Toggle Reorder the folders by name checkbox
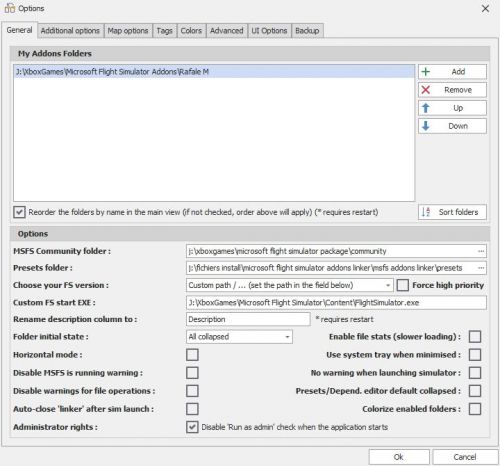Image resolution: width=500 pixels, height=466 pixels. pos(19,212)
